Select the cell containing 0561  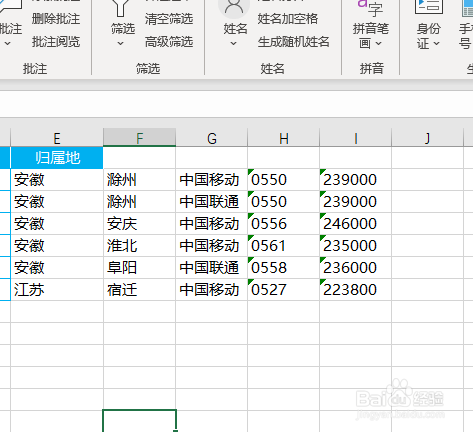[x=284, y=246]
